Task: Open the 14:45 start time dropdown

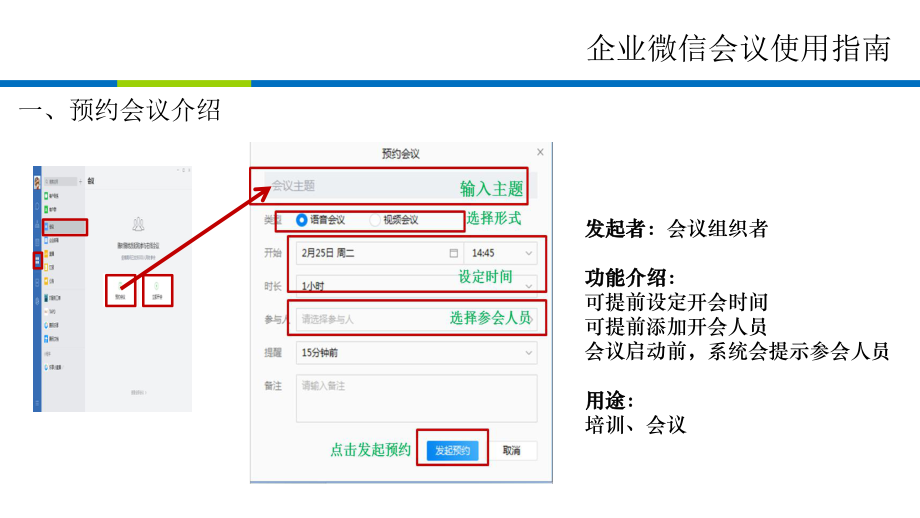Action: (500, 253)
